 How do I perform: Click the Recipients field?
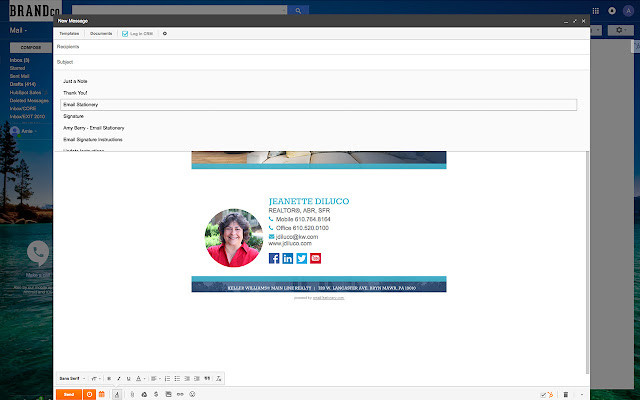click(321, 47)
